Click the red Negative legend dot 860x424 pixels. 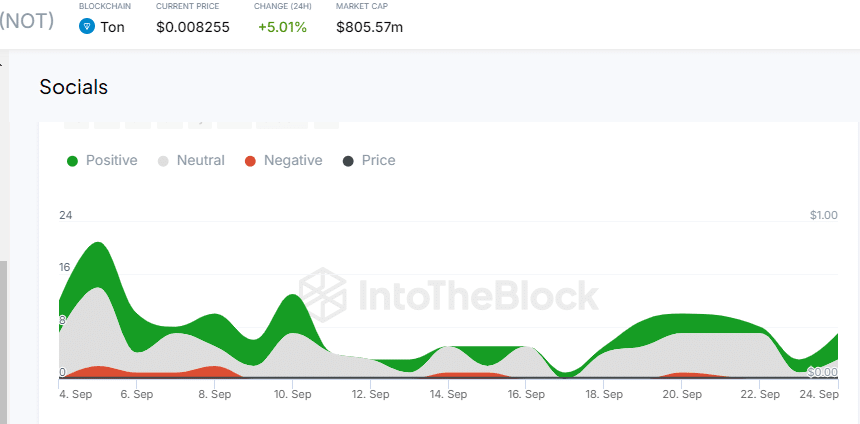click(x=250, y=161)
